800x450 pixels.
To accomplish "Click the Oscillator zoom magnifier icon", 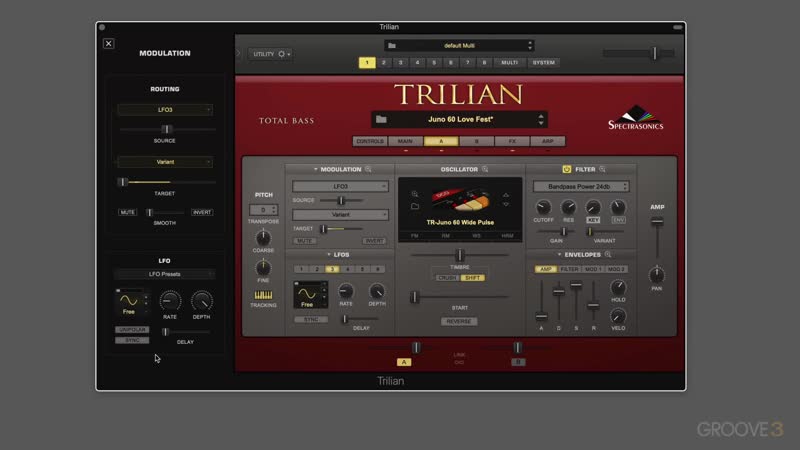I will [x=485, y=170].
